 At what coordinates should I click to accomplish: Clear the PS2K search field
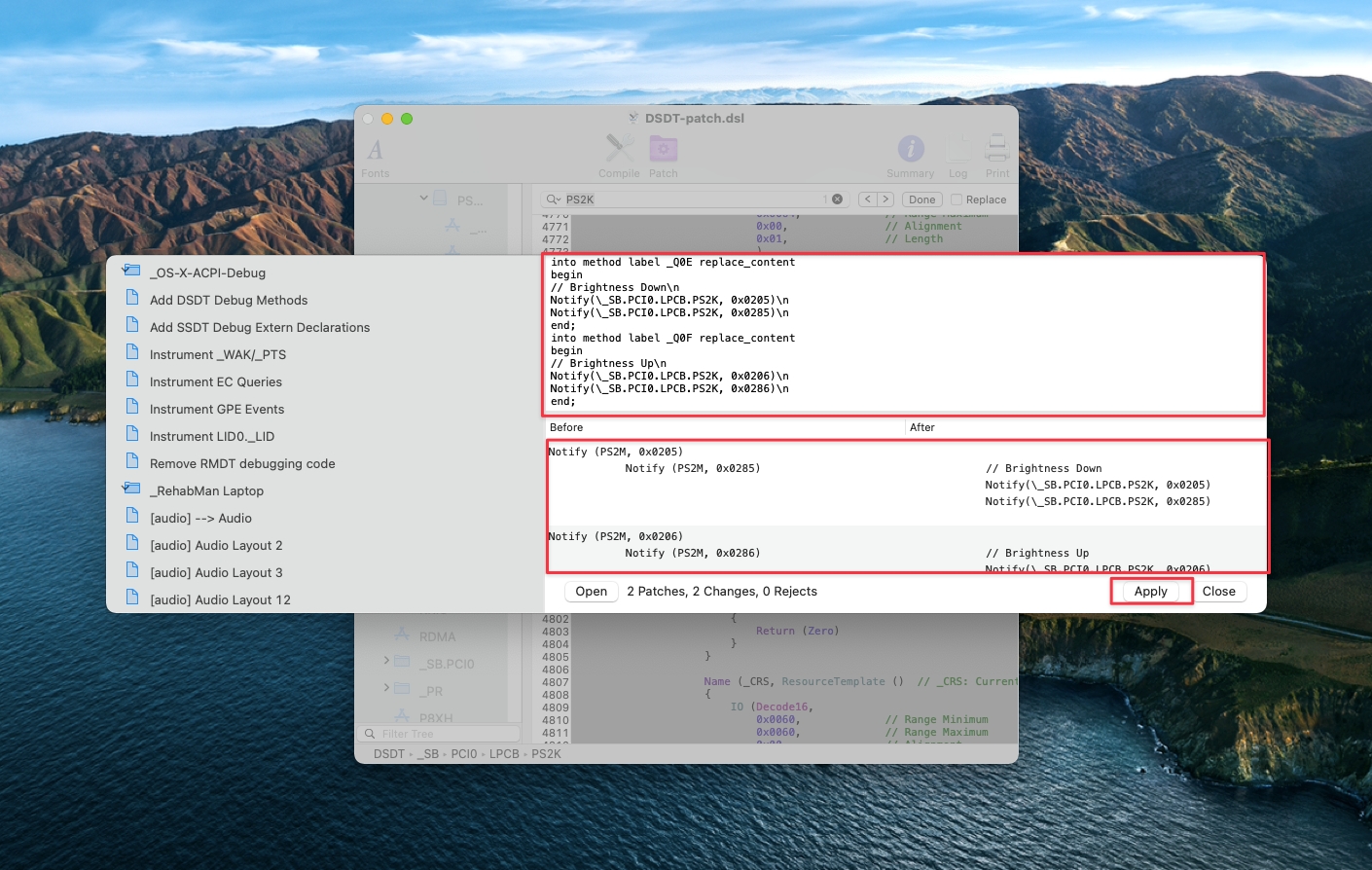point(837,199)
